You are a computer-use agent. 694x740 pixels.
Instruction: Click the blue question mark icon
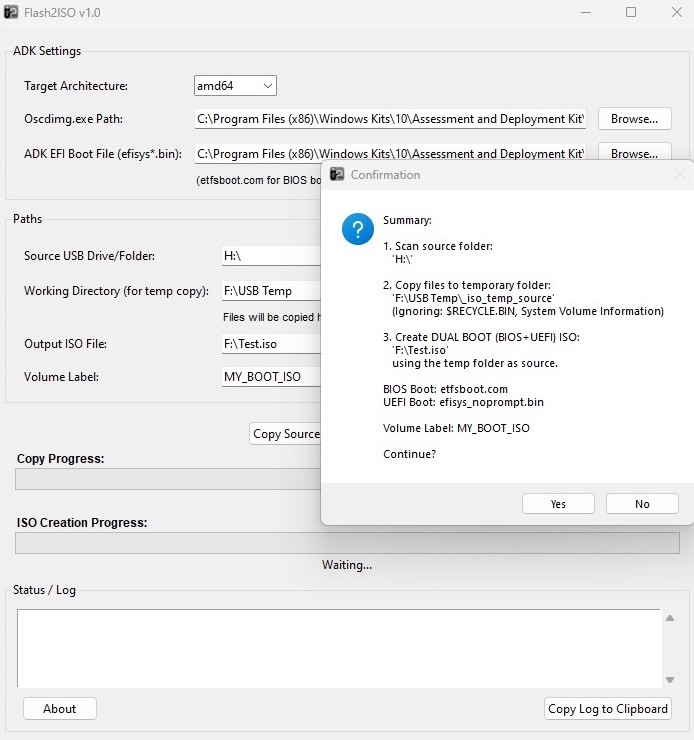pyautogui.click(x=357, y=229)
